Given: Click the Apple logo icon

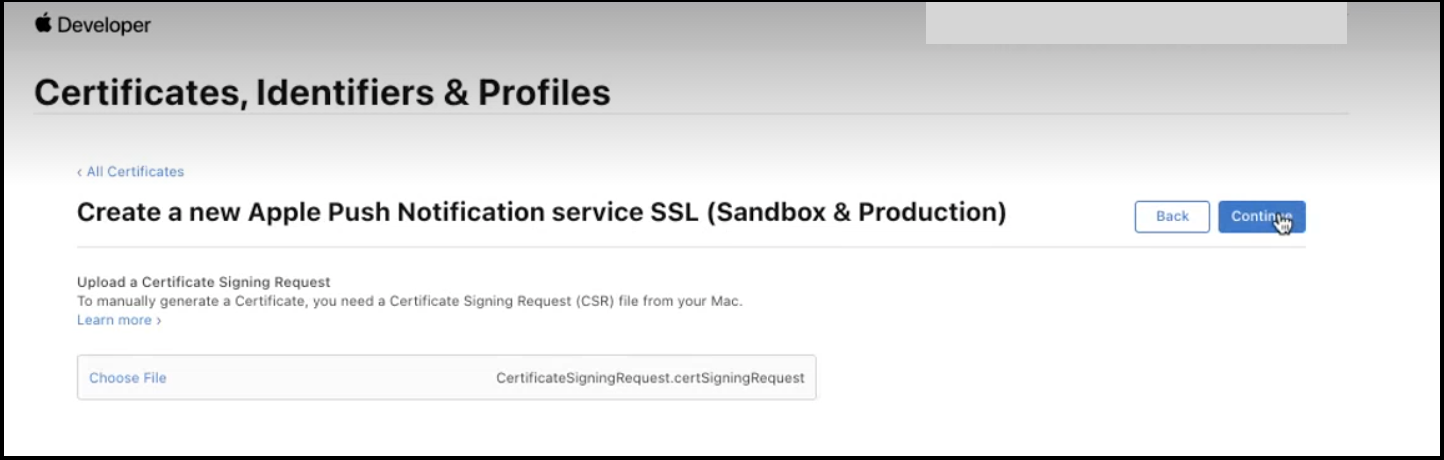Looking at the screenshot, I should click(x=43, y=24).
